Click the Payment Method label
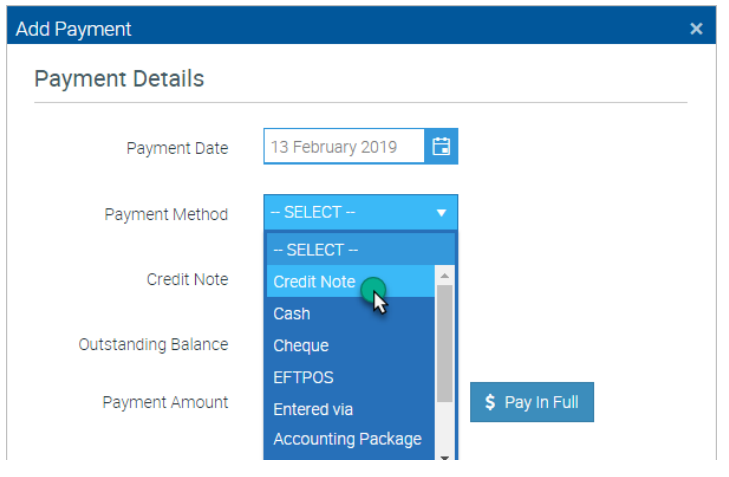This screenshot has height=477, width=729. tap(166, 214)
